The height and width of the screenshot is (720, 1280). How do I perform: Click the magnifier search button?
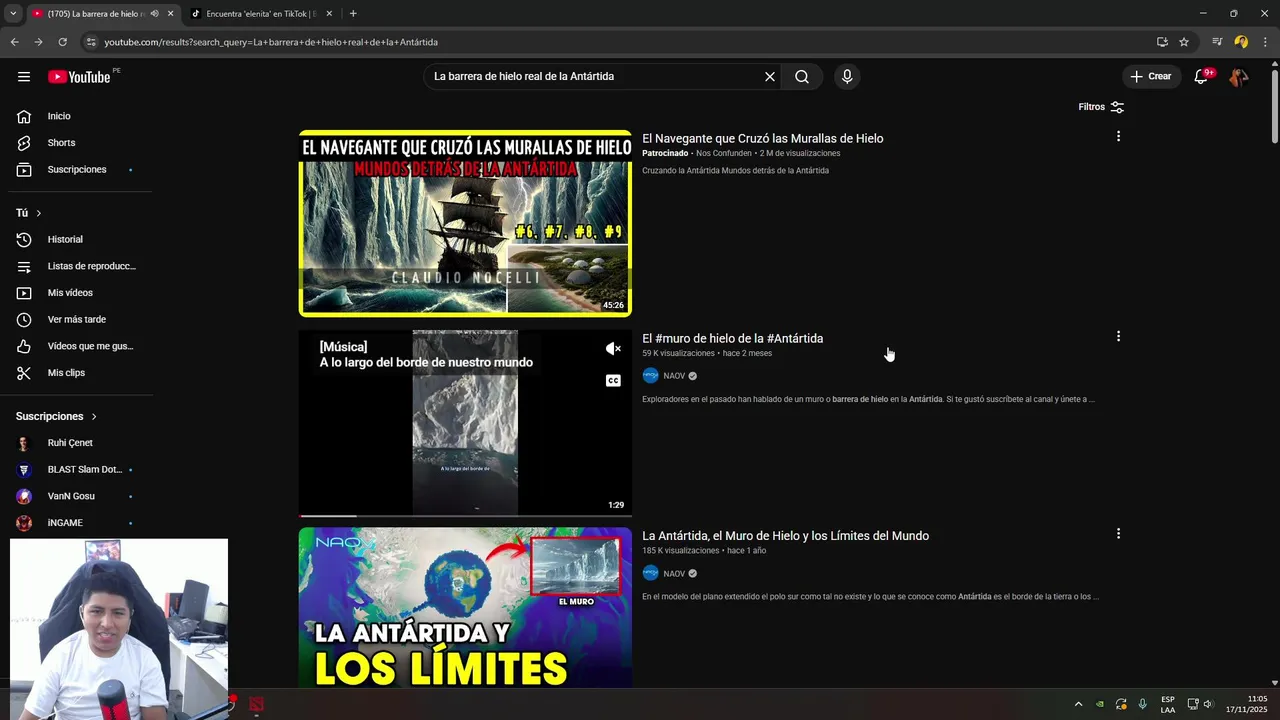pyautogui.click(x=802, y=77)
